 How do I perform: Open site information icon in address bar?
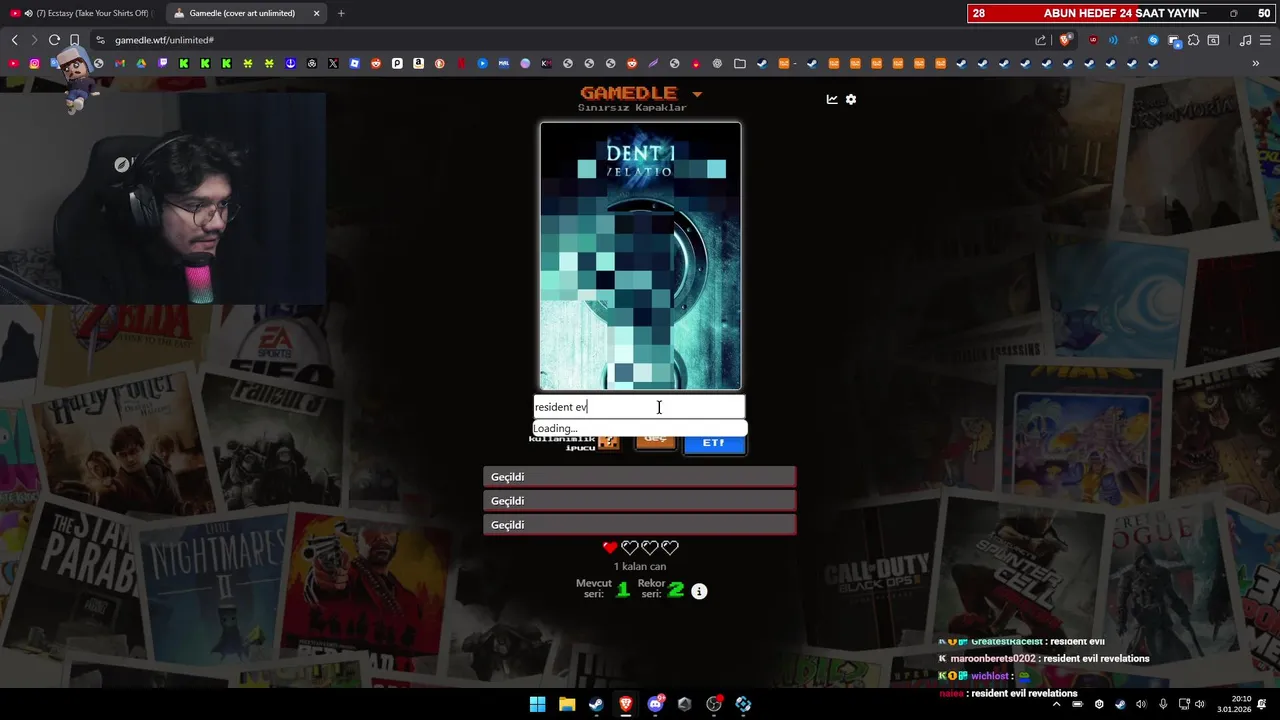tap(100, 40)
